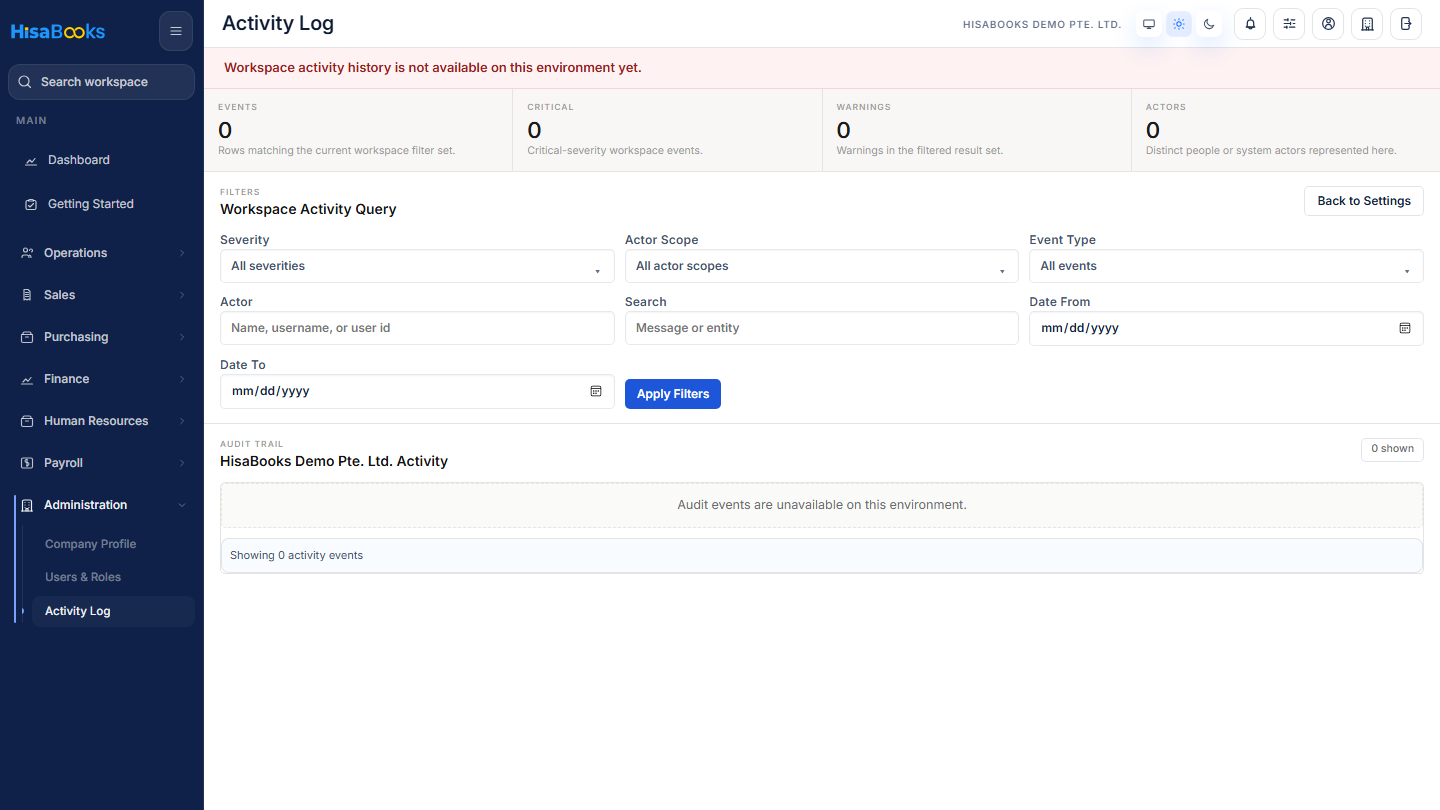Click the '0 shown' badge

click(x=1392, y=449)
